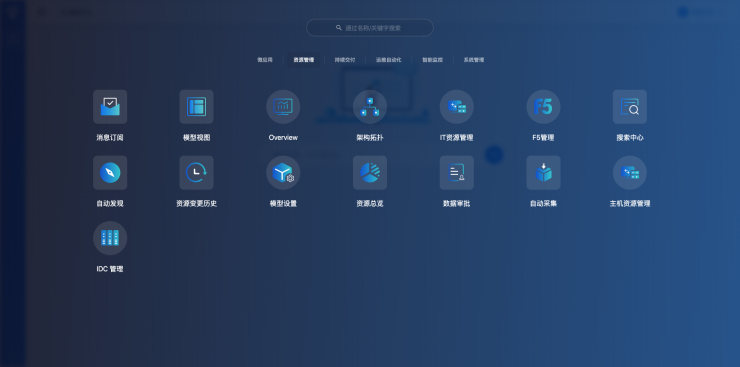Switch to the 持续交付 tab

click(x=345, y=60)
